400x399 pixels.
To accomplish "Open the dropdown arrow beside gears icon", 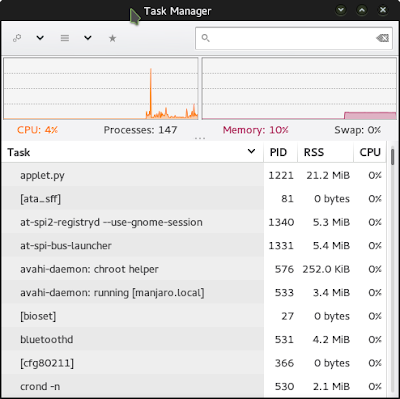I will (x=40, y=38).
